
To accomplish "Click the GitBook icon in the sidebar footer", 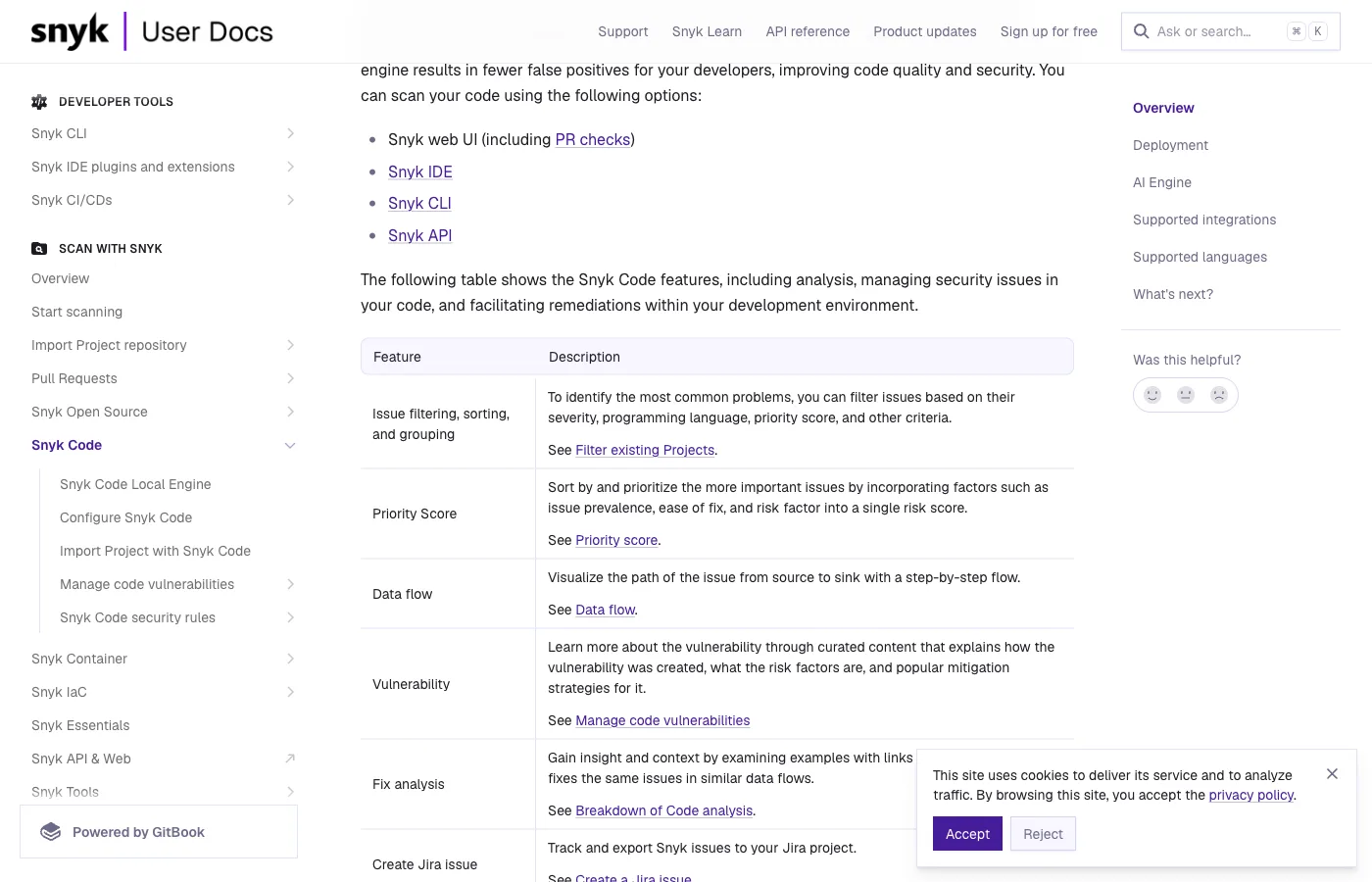I will click(x=50, y=831).
